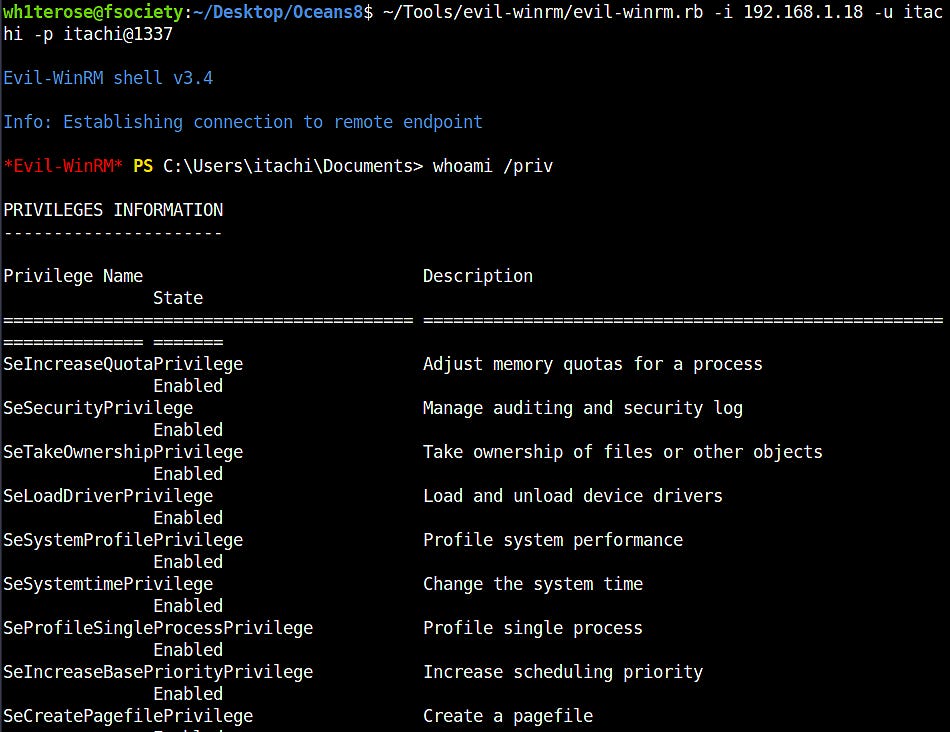Click 'Change the system time' description

[x=533, y=584]
